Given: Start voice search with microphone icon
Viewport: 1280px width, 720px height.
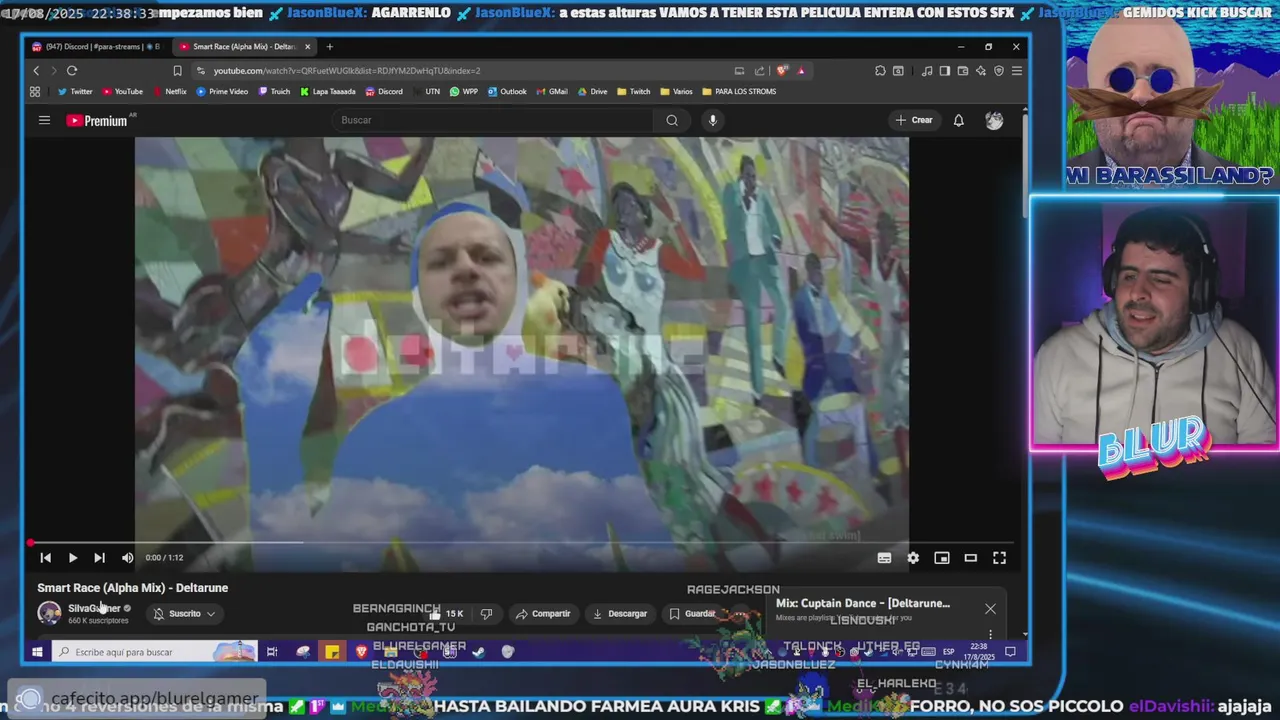Looking at the screenshot, I should click(712, 120).
